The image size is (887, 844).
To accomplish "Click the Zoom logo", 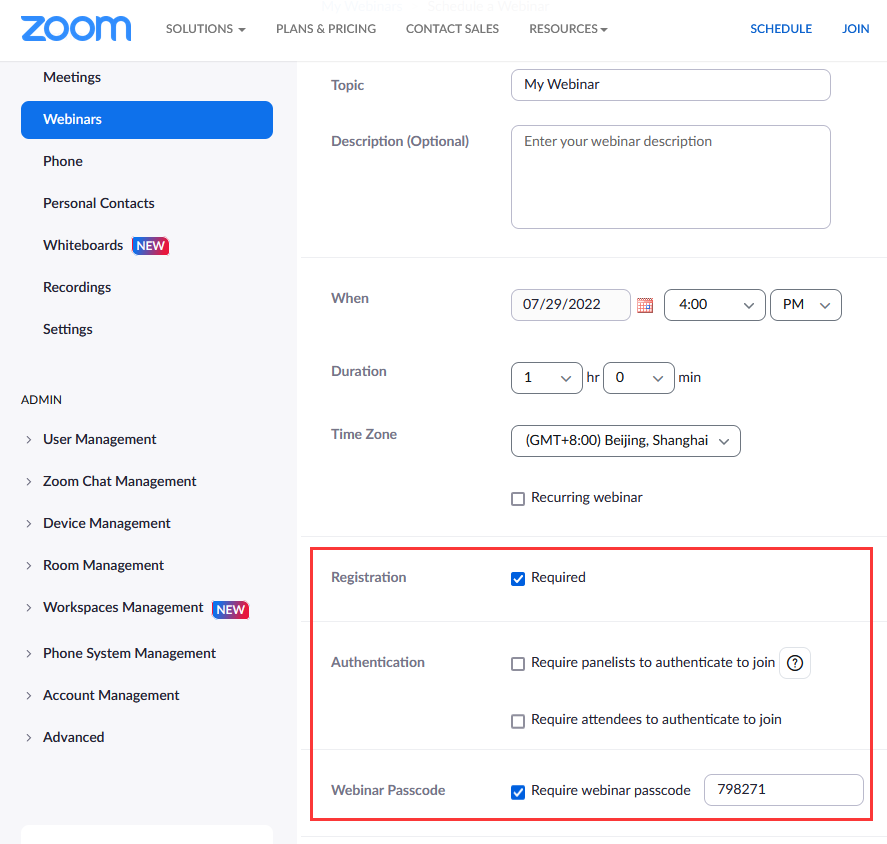I will pyautogui.click(x=75, y=28).
